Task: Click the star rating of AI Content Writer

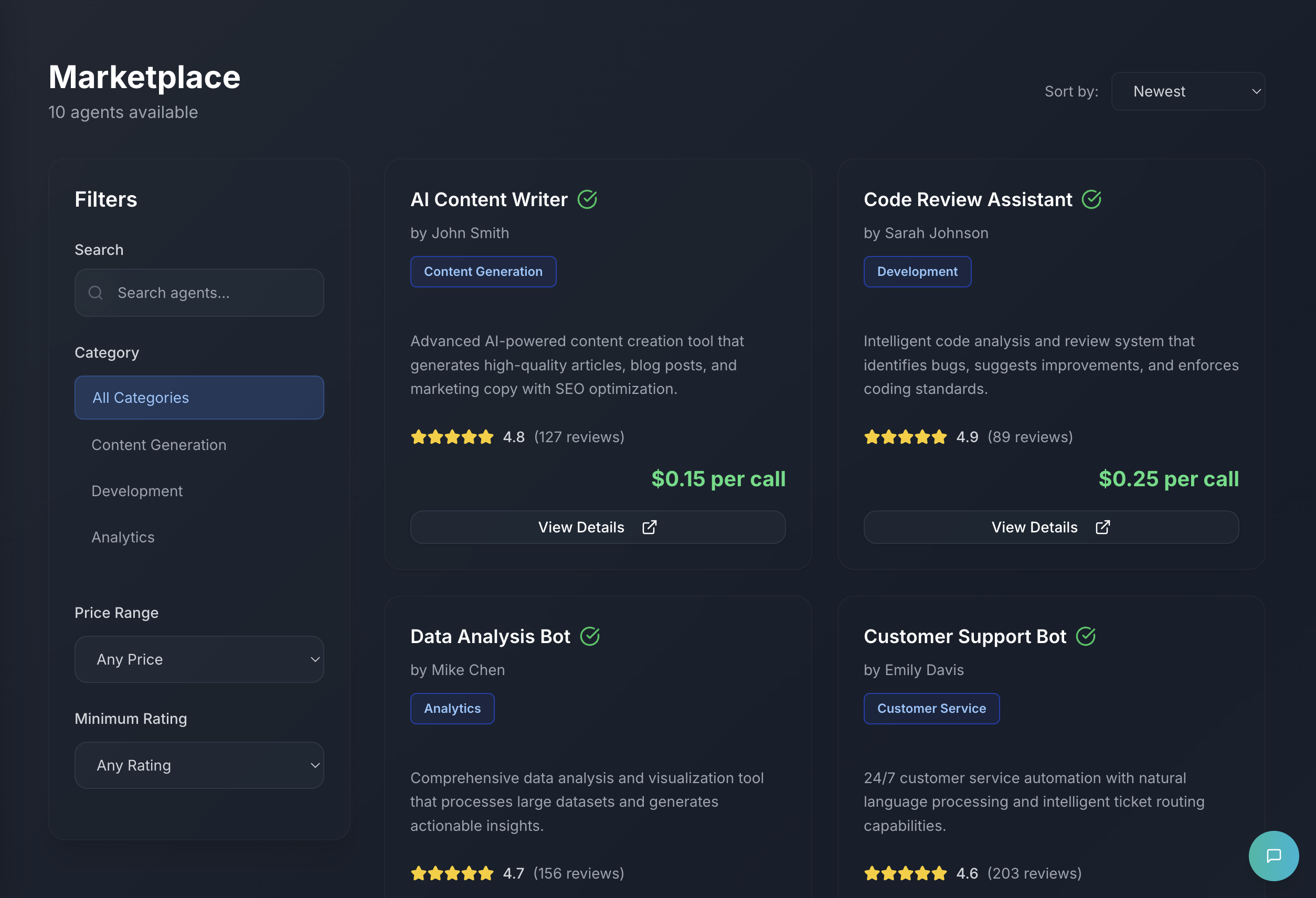Action: [452, 437]
